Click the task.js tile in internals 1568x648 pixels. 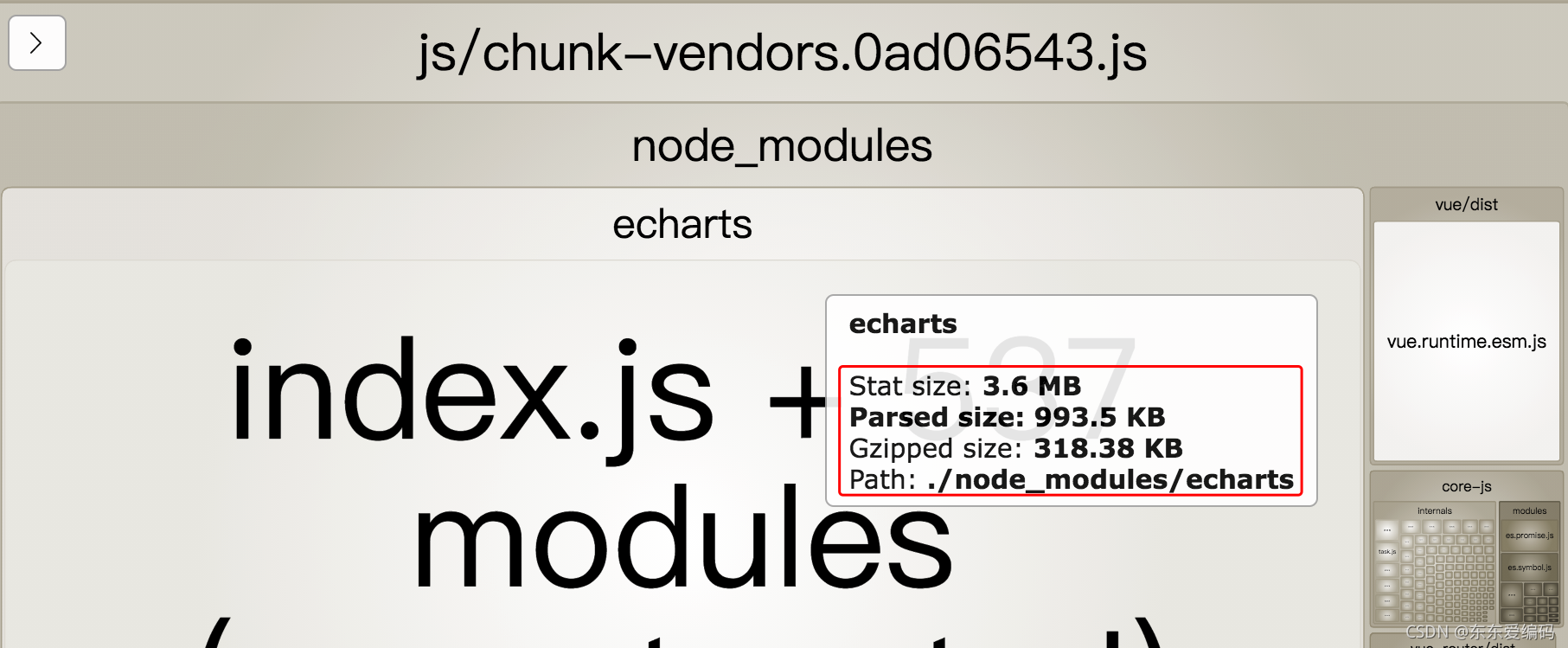pyautogui.click(x=1386, y=552)
